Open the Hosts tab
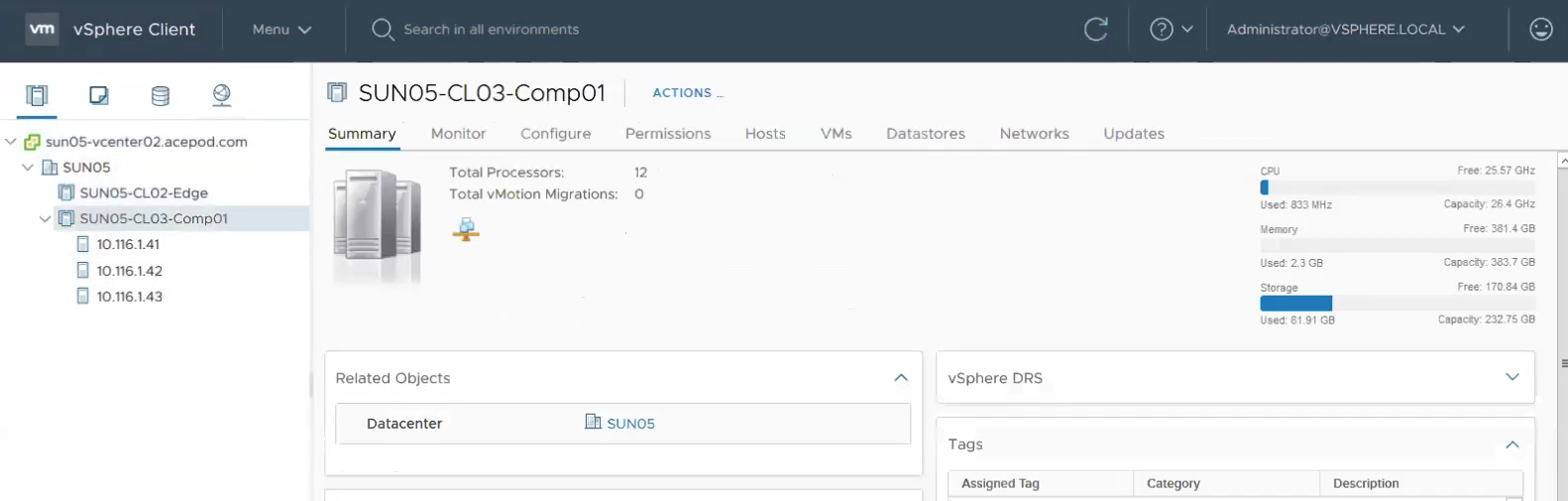Viewport: 1568px width, 501px height. coord(765,134)
